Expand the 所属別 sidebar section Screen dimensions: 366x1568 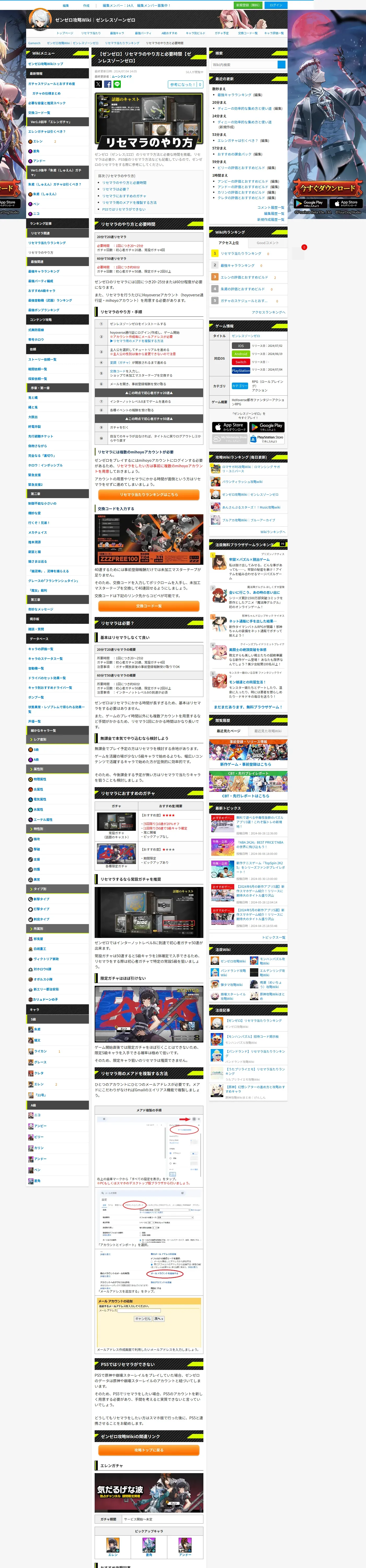coord(58,929)
